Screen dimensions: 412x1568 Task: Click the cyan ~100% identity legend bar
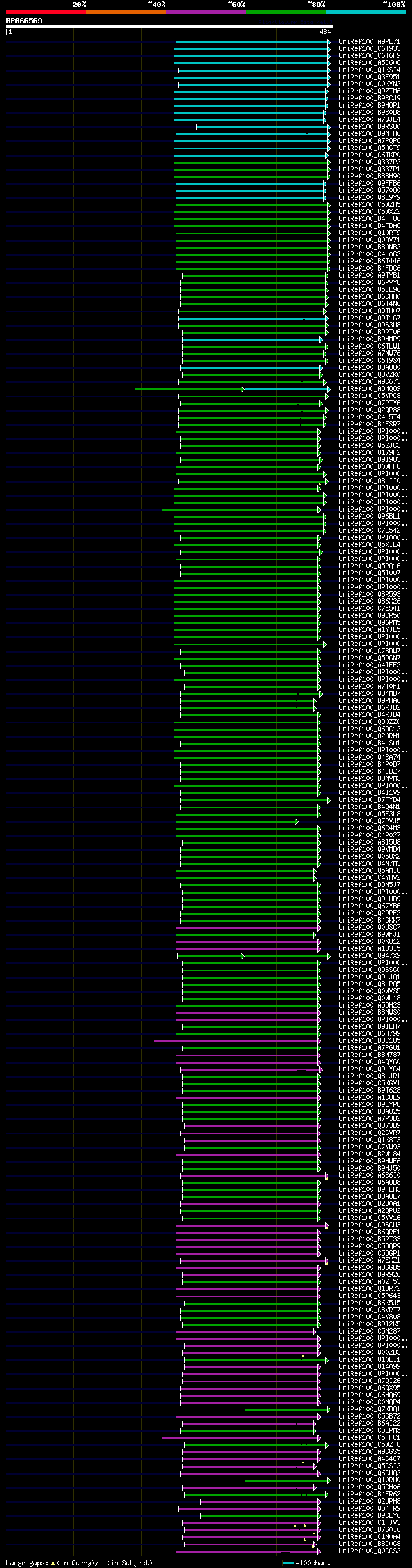[x=365, y=12]
